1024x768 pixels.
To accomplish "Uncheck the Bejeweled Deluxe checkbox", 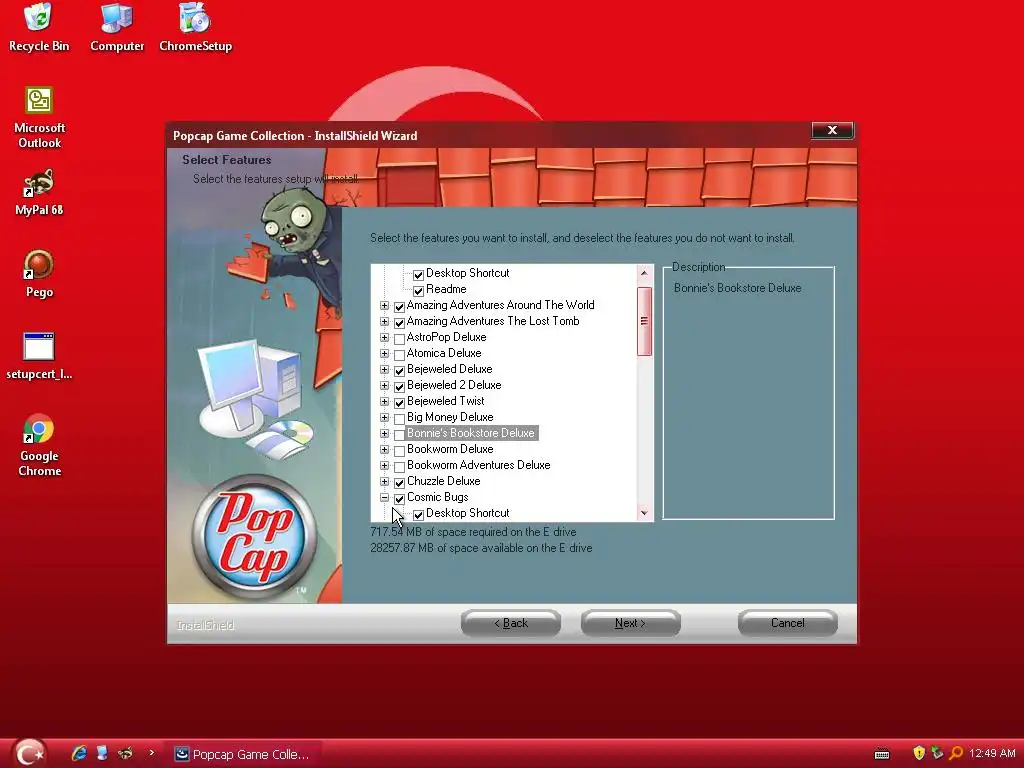I will point(400,370).
